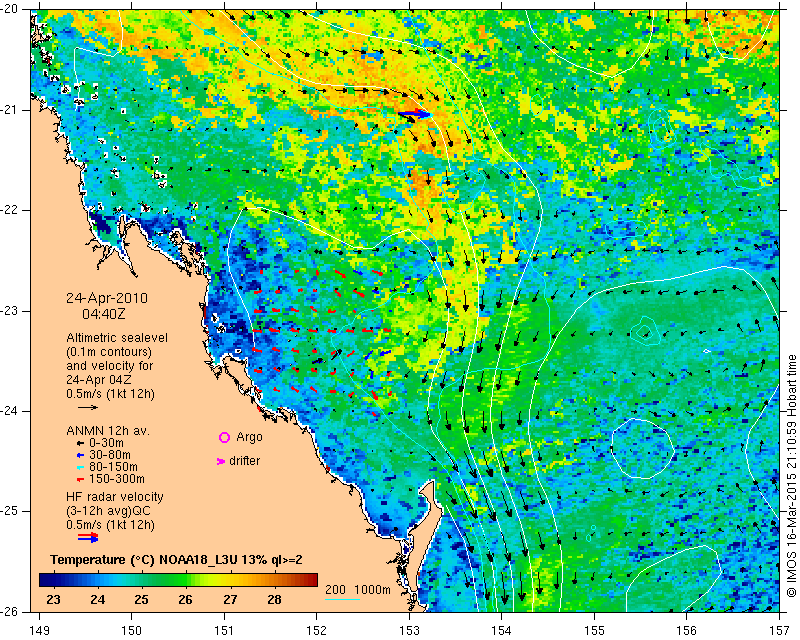Image resolution: width=800 pixels, height=640 pixels.
Task: Click the longitude axis label 157
Action: coord(780,631)
